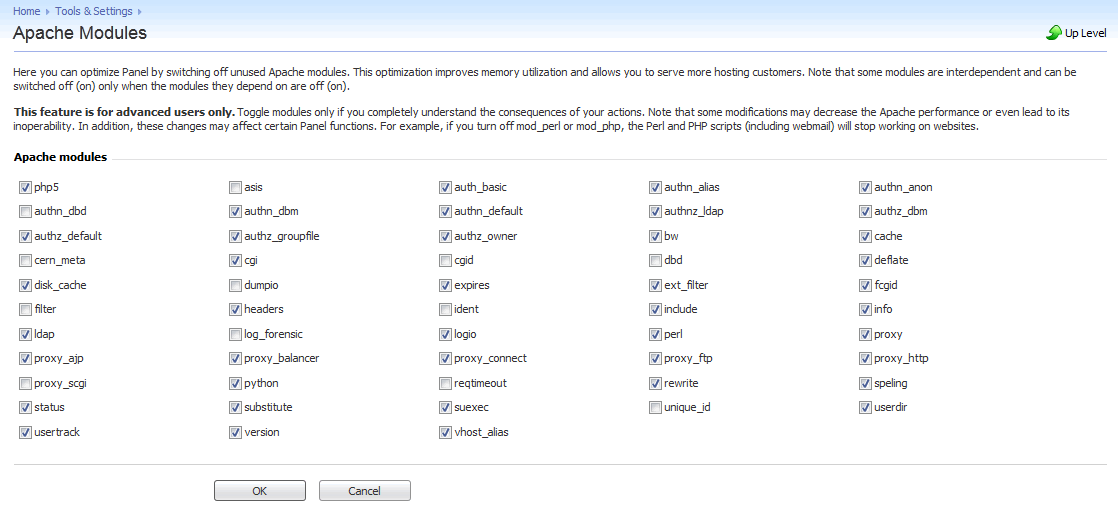Toggle the auth_basic checkbox
Image resolution: width=1118 pixels, height=508 pixels.
point(445,187)
